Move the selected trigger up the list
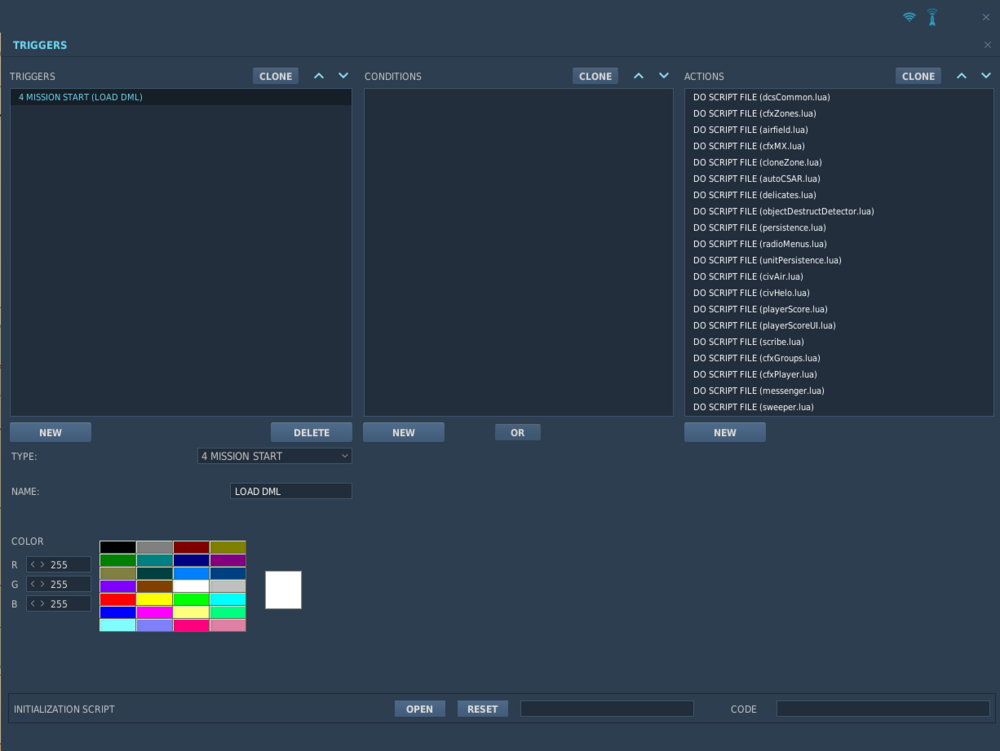 click(318, 75)
